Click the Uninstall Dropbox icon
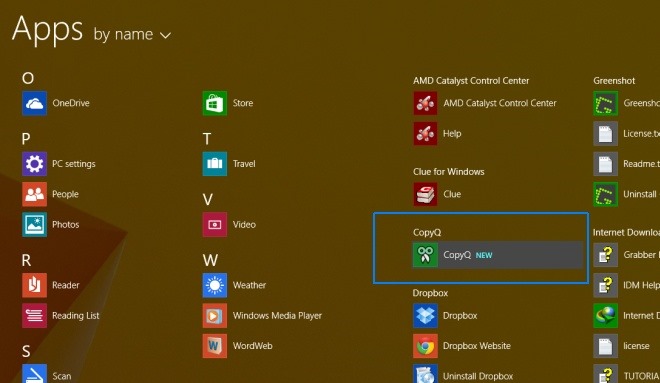 pos(425,374)
